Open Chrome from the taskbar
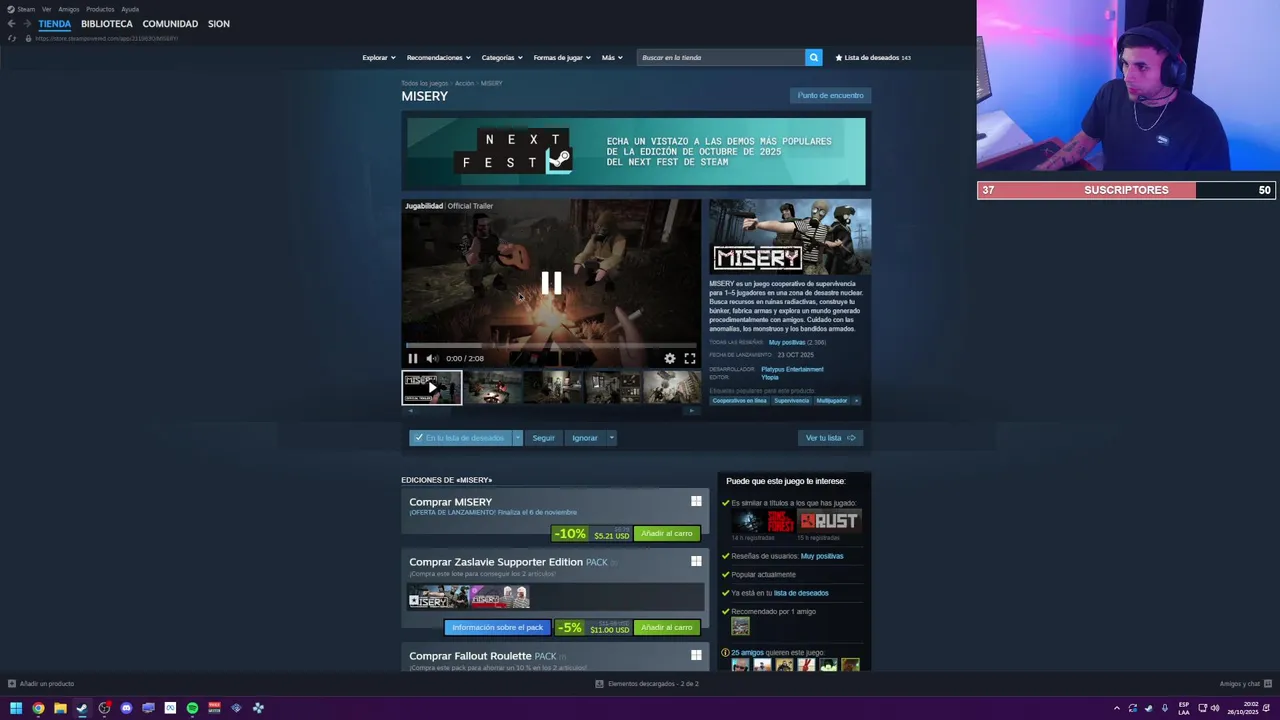Viewport: 1280px width, 720px height. click(38, 708)
